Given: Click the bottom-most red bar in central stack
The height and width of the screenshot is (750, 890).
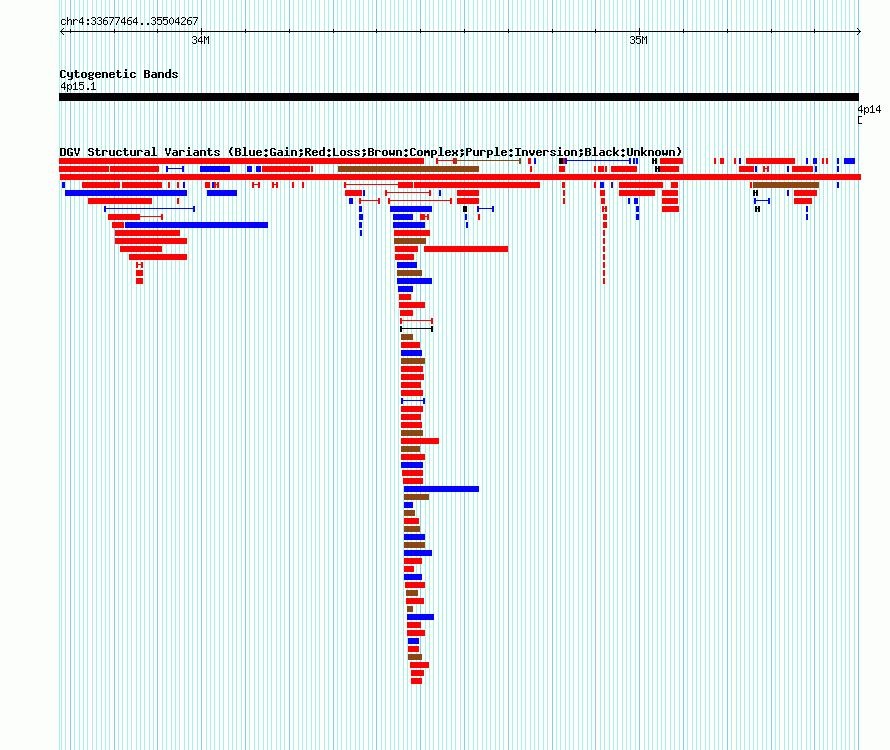Looking at the screenshot, I should pyautogui.click(x=417, y=681).
